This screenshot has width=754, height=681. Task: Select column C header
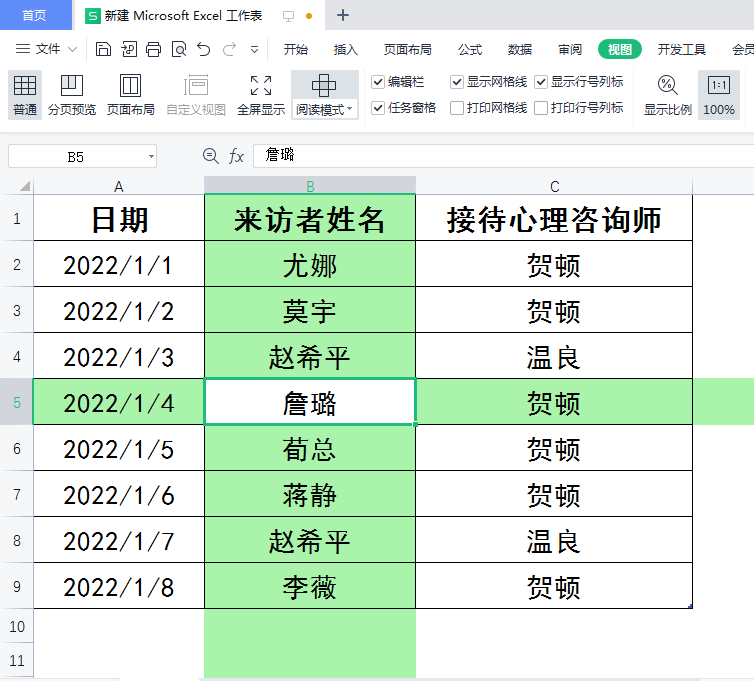(554, 186)
